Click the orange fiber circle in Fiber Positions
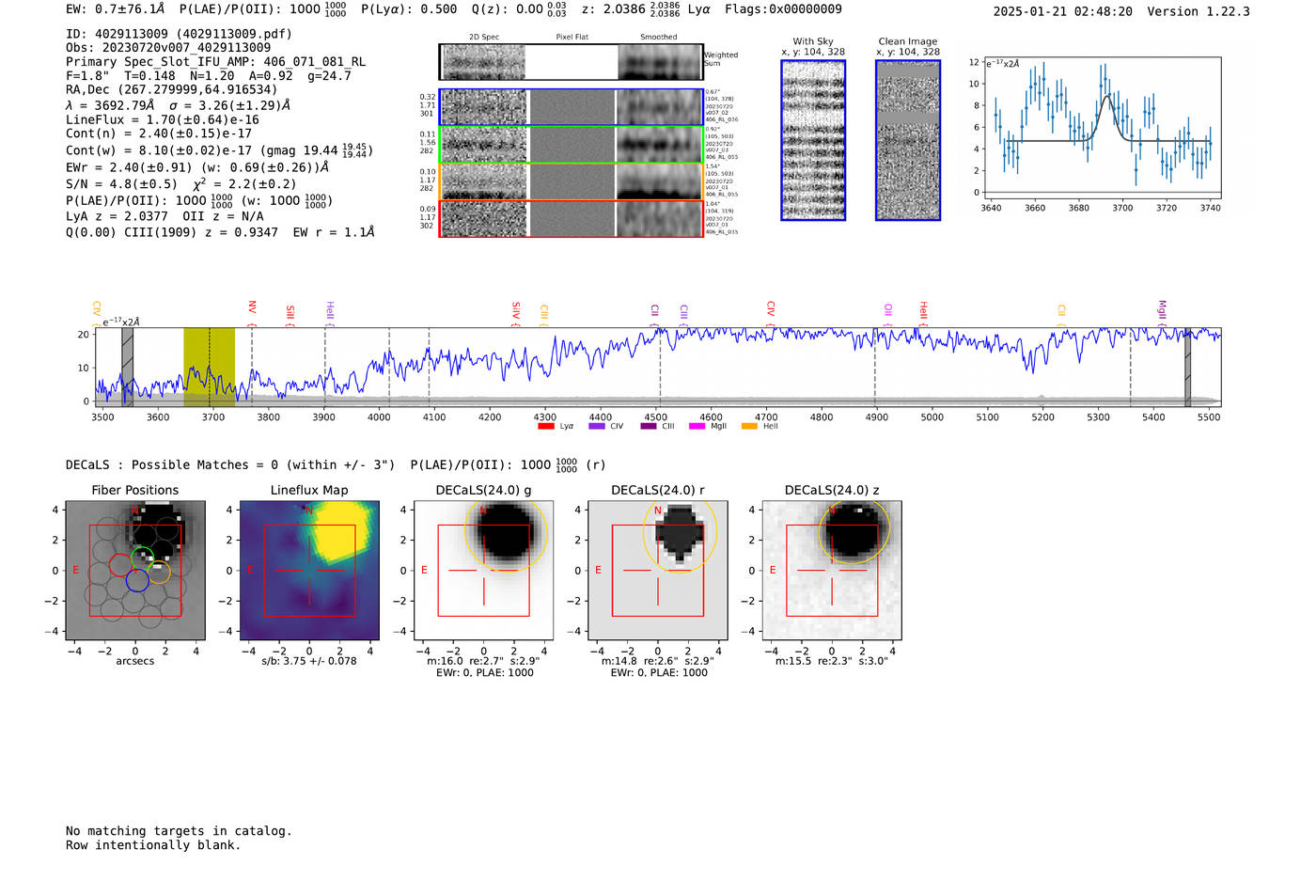This screenshot has height=896, width=1316. [160, 573]
